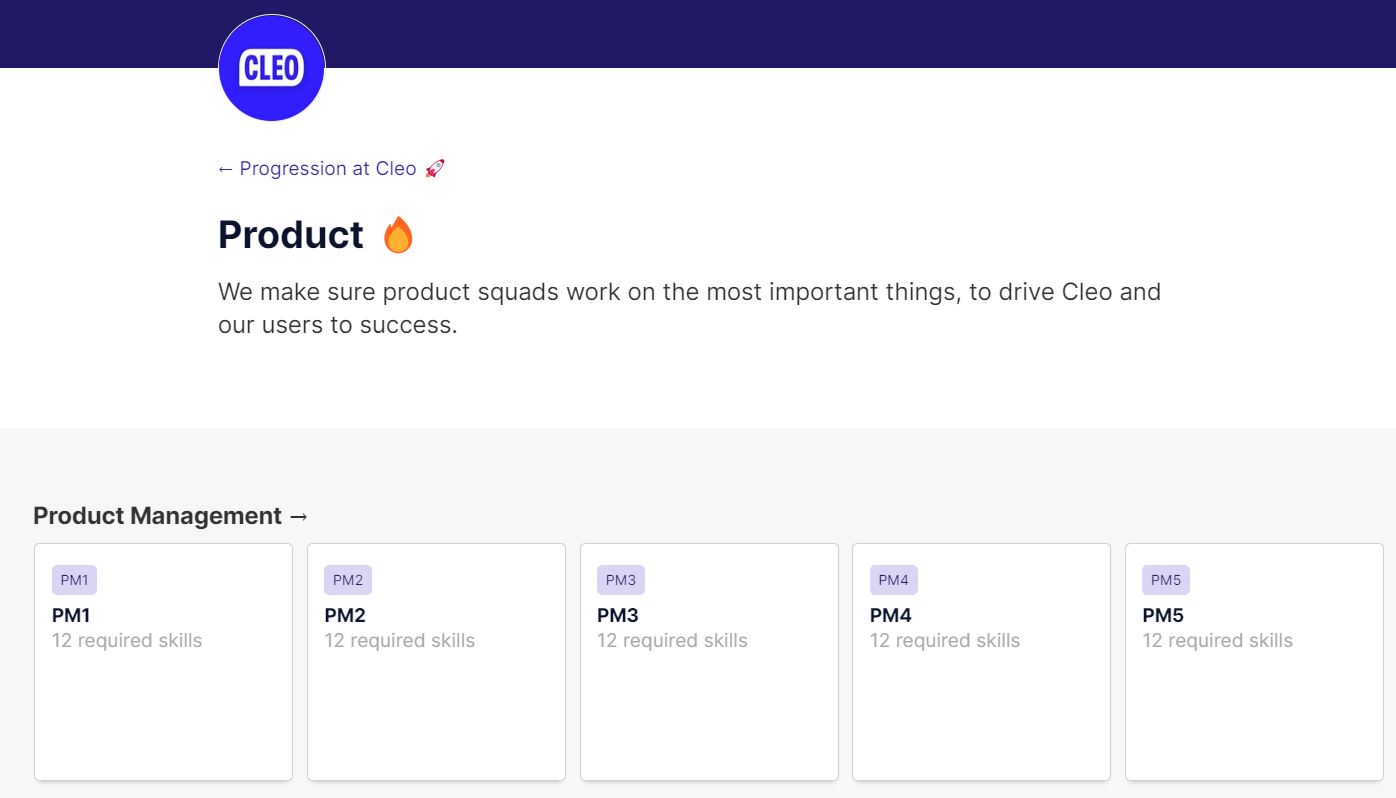
Task: Click the fire emoji next to Product
Action: point(398,235)
